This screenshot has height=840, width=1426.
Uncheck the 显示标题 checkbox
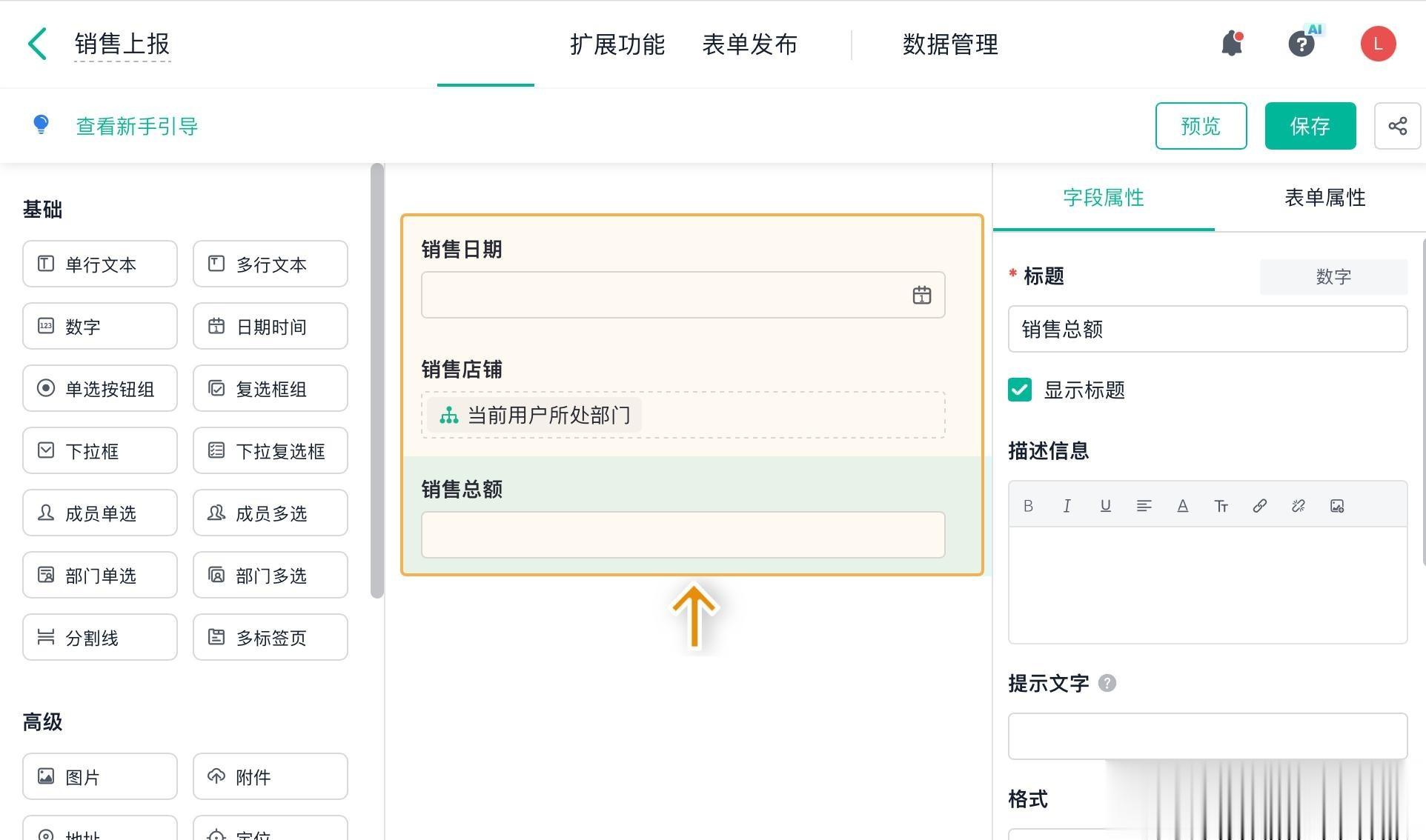(x=1020, y=390)
